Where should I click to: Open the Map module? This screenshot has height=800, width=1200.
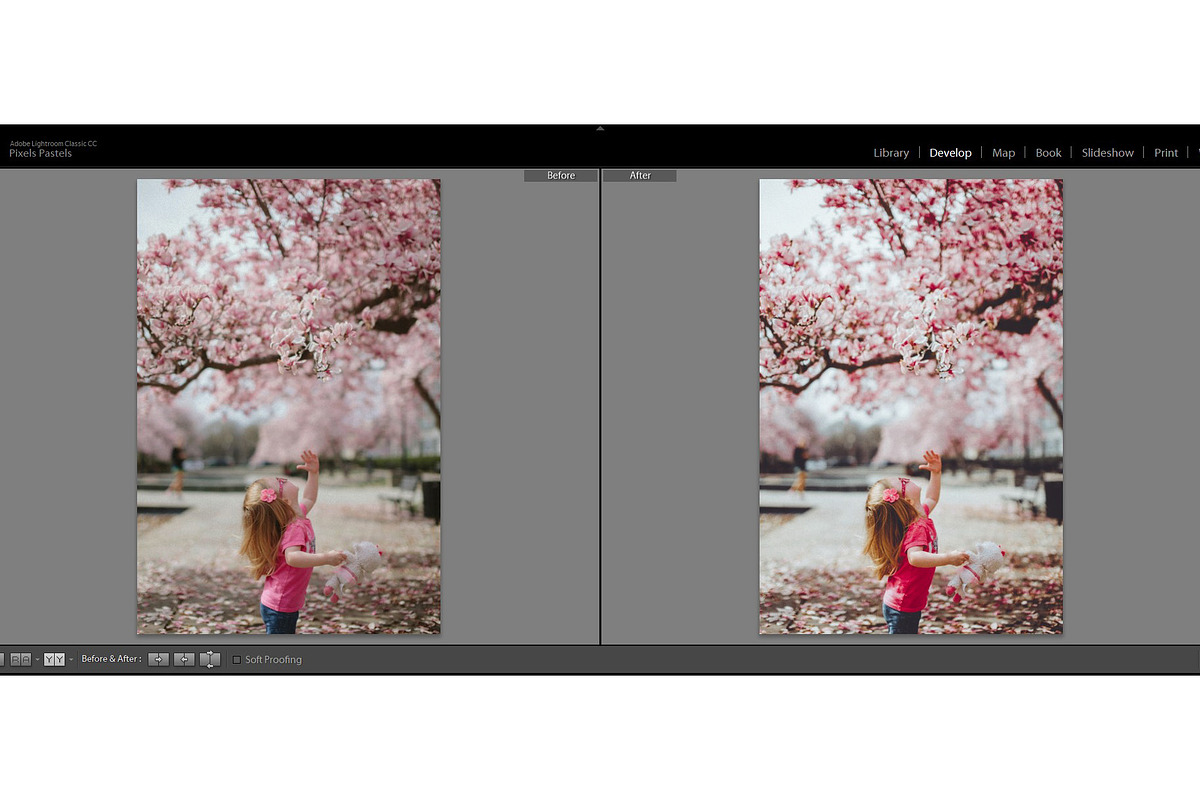click(1004, 153)
